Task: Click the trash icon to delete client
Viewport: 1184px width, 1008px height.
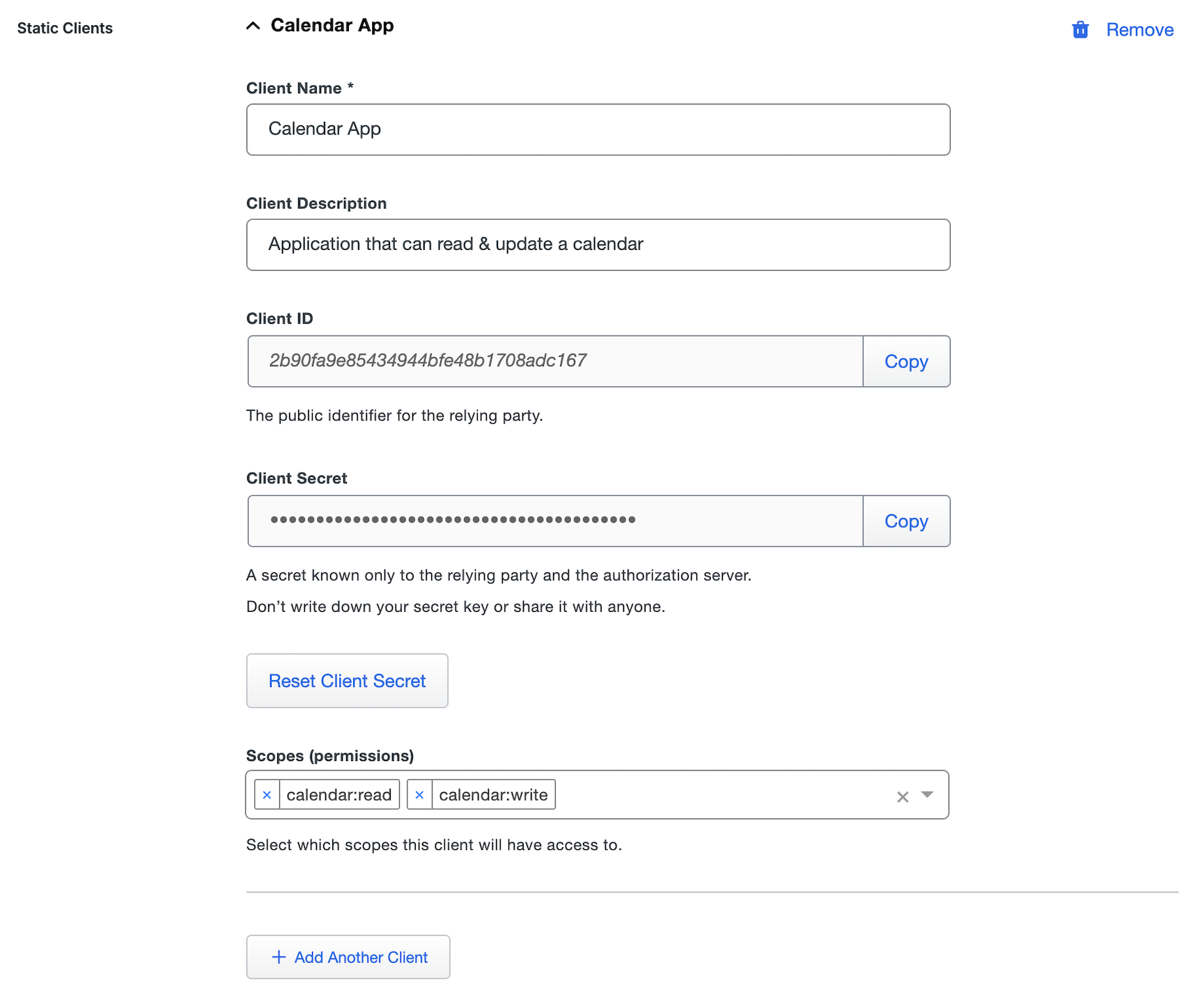Action: pos(1080,29)
